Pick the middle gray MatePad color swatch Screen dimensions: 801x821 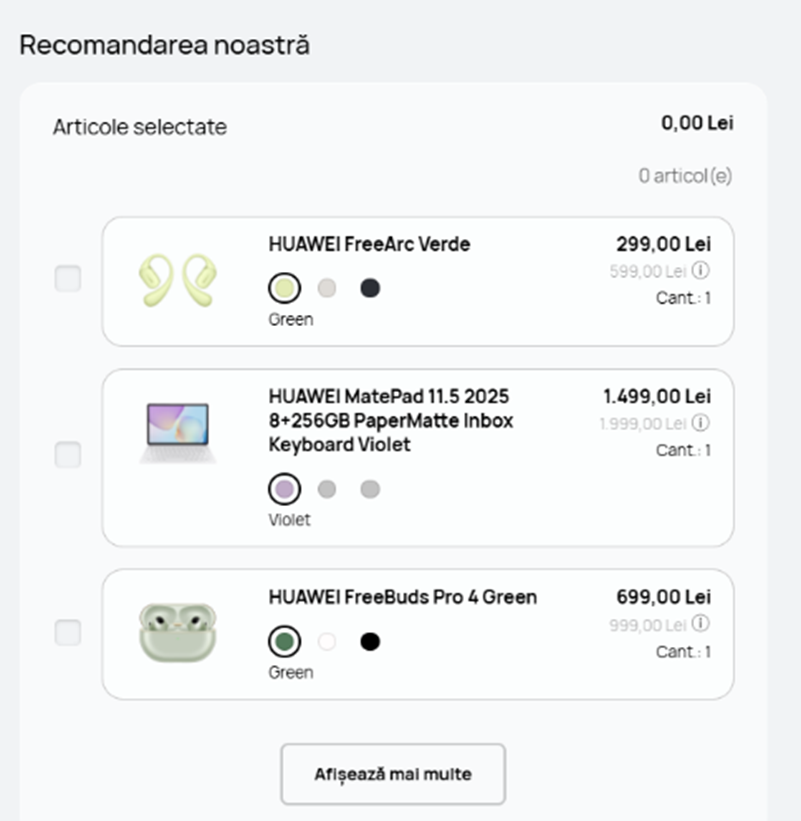pyautogui.click(x=327, y=489)
